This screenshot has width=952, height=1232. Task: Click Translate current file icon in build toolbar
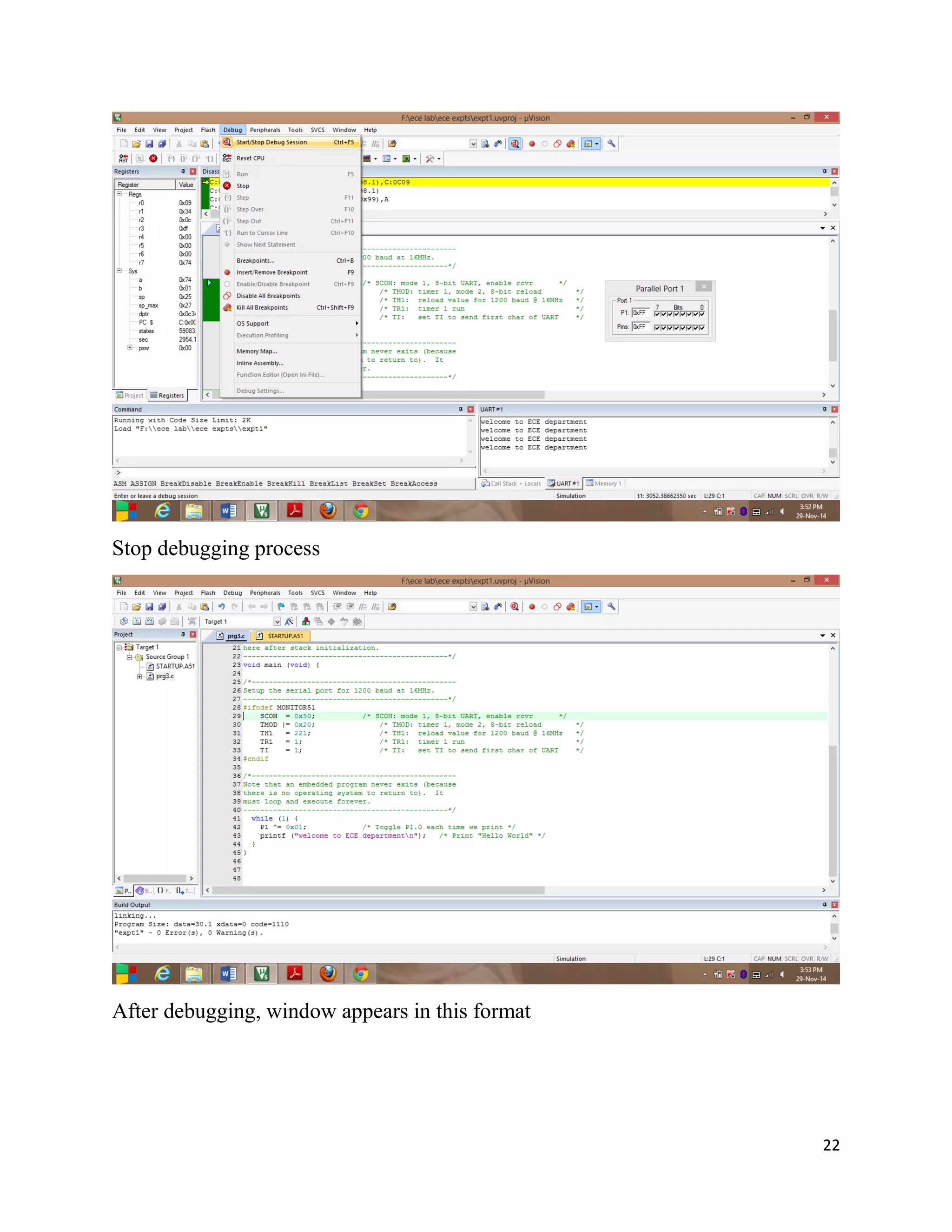point(124,621)
